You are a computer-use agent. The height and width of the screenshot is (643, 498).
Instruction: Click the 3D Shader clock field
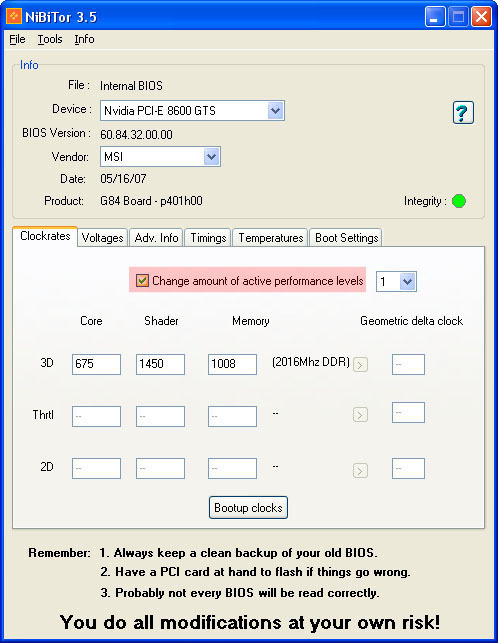[x=160, y=364]
